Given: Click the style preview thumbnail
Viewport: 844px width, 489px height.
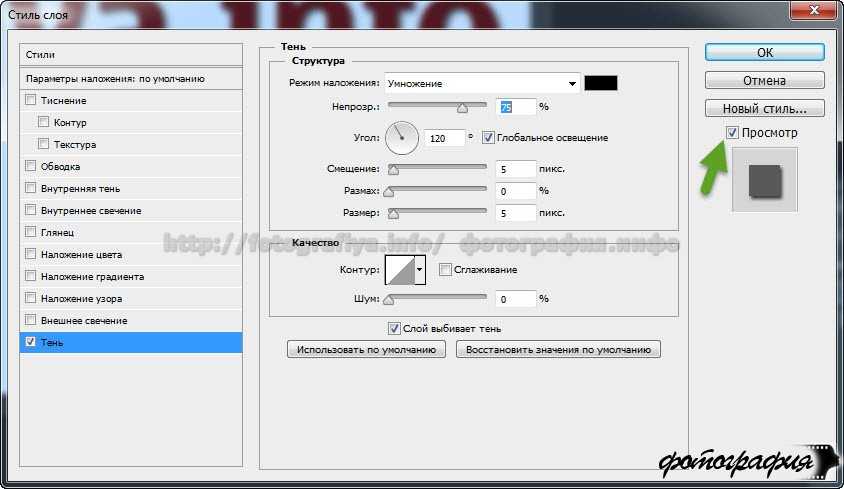Looking at the screenshot, I should [x=765, y=180].
